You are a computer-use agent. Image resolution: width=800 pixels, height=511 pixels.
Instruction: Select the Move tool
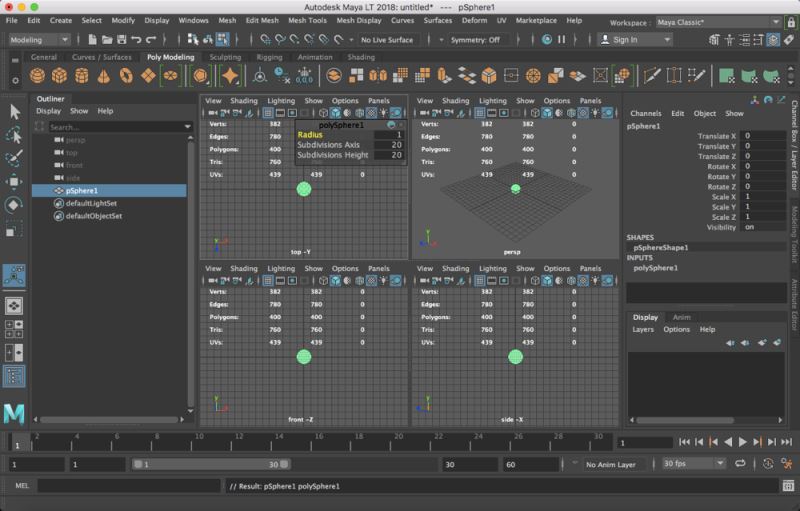point(14,182)
